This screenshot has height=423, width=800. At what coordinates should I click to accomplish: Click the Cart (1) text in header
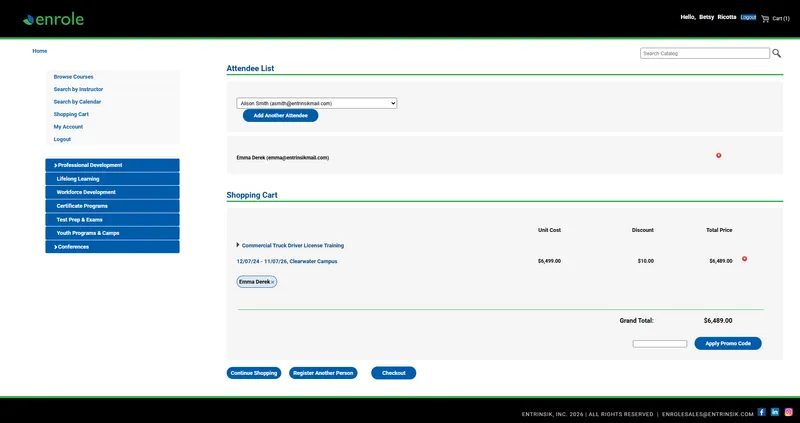(781, 18)
